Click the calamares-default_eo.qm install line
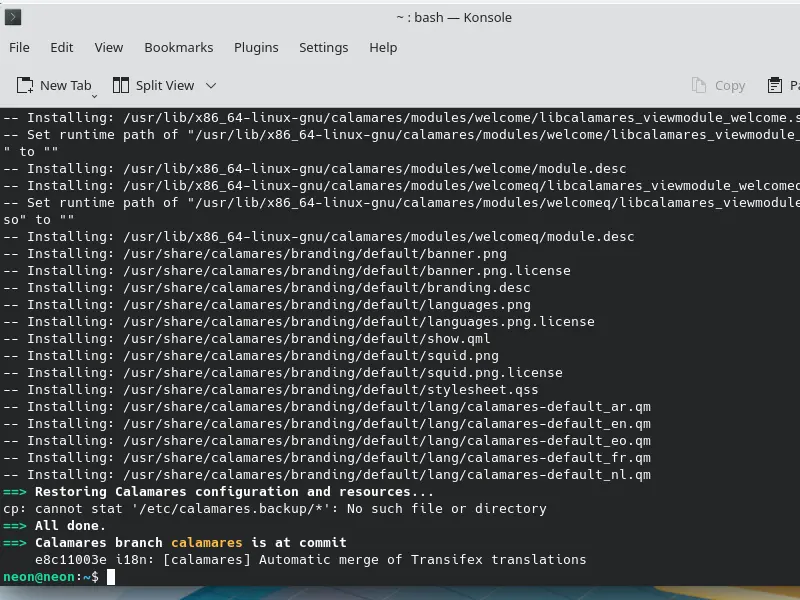This screenshot has width=800, height=600. (327, 441)
